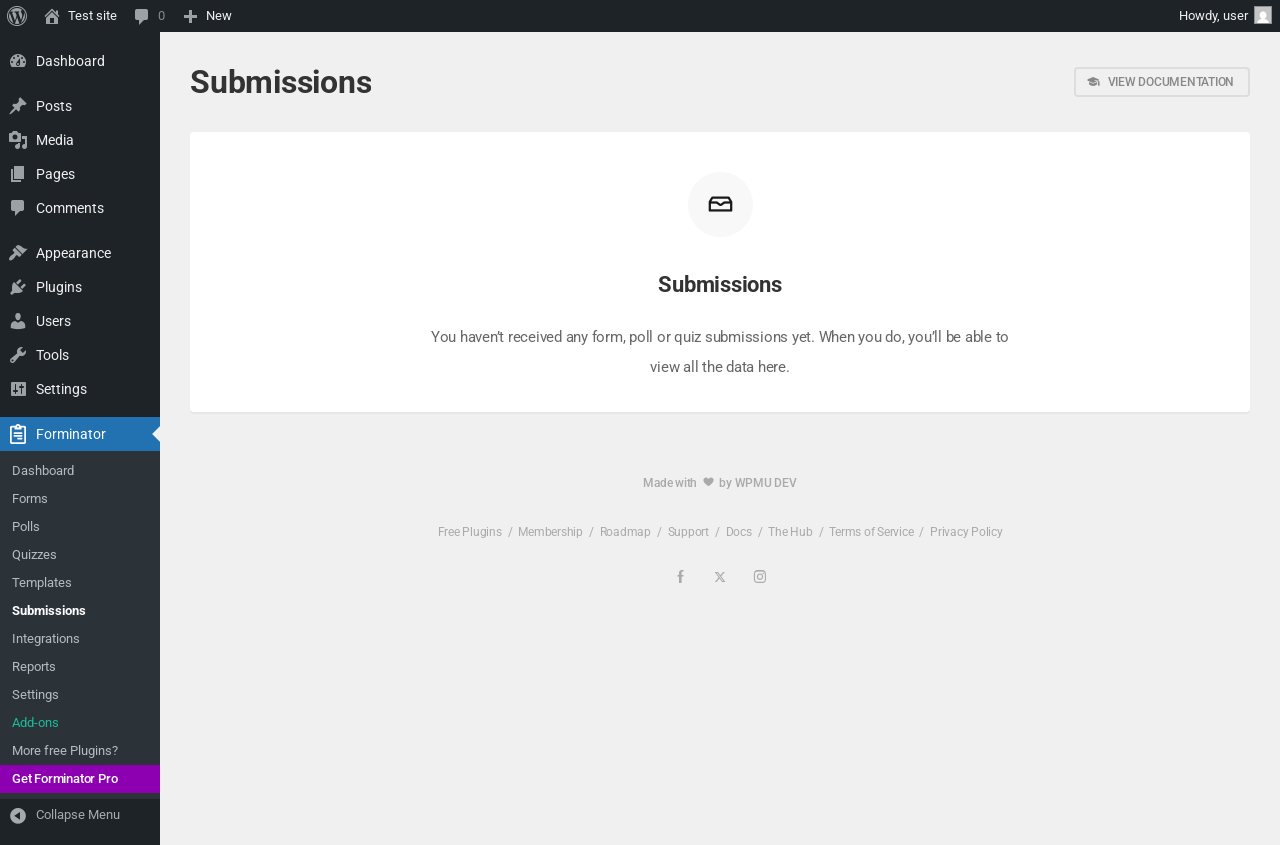Open the X social icon in footer

point(720,577)
